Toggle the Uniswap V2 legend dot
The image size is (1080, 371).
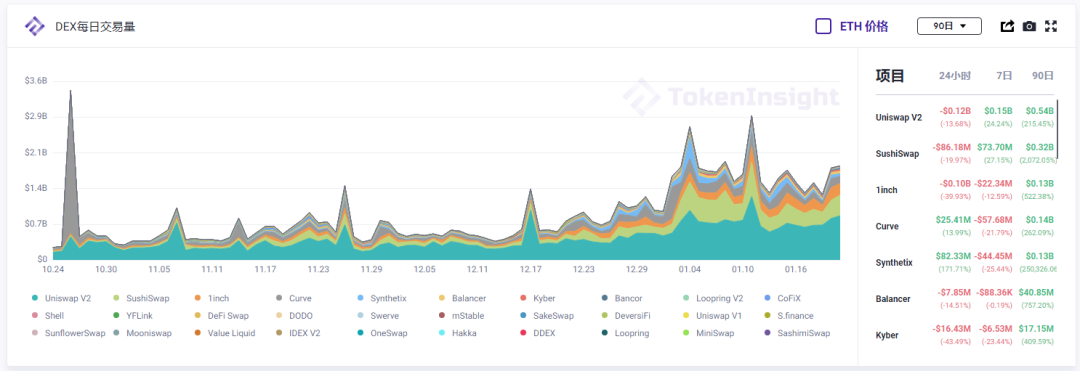pos(34,298)
